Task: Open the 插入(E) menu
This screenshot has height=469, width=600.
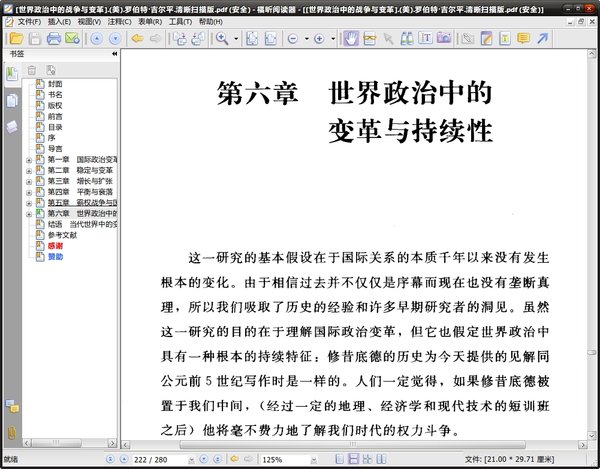Action: [59, 22]
